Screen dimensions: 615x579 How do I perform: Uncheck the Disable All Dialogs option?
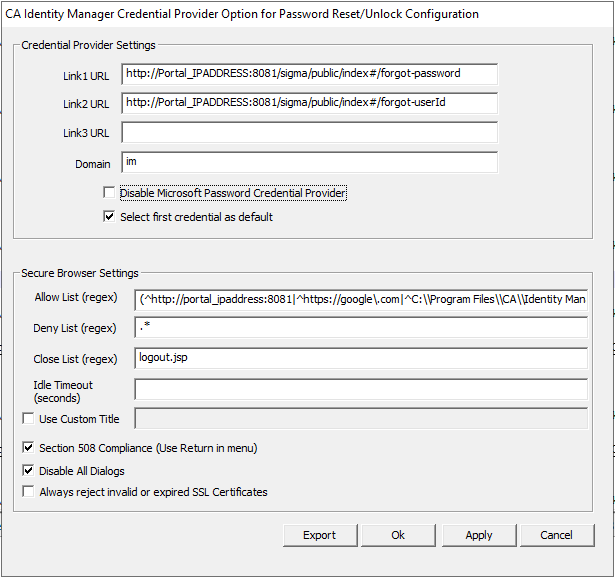click(28, 471)
